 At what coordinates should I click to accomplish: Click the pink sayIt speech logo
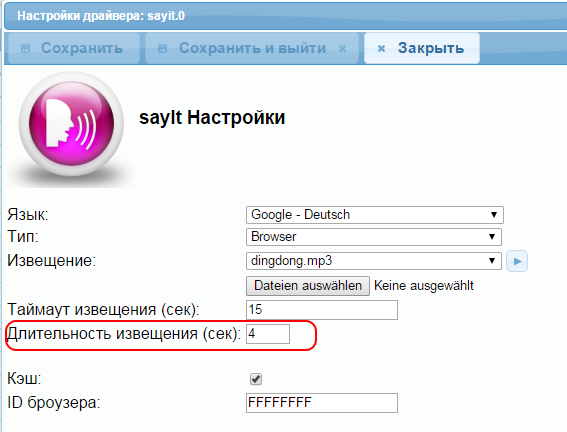click(72, 125)
